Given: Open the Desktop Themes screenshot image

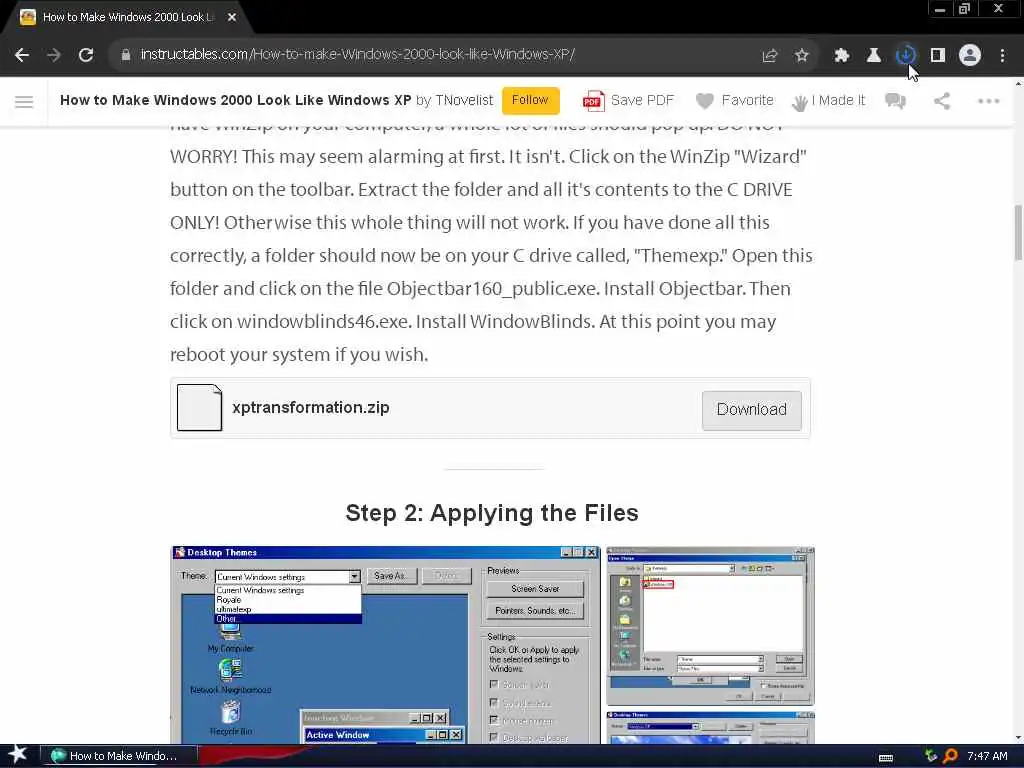Looking at the screenshot, I should [386, 645].
